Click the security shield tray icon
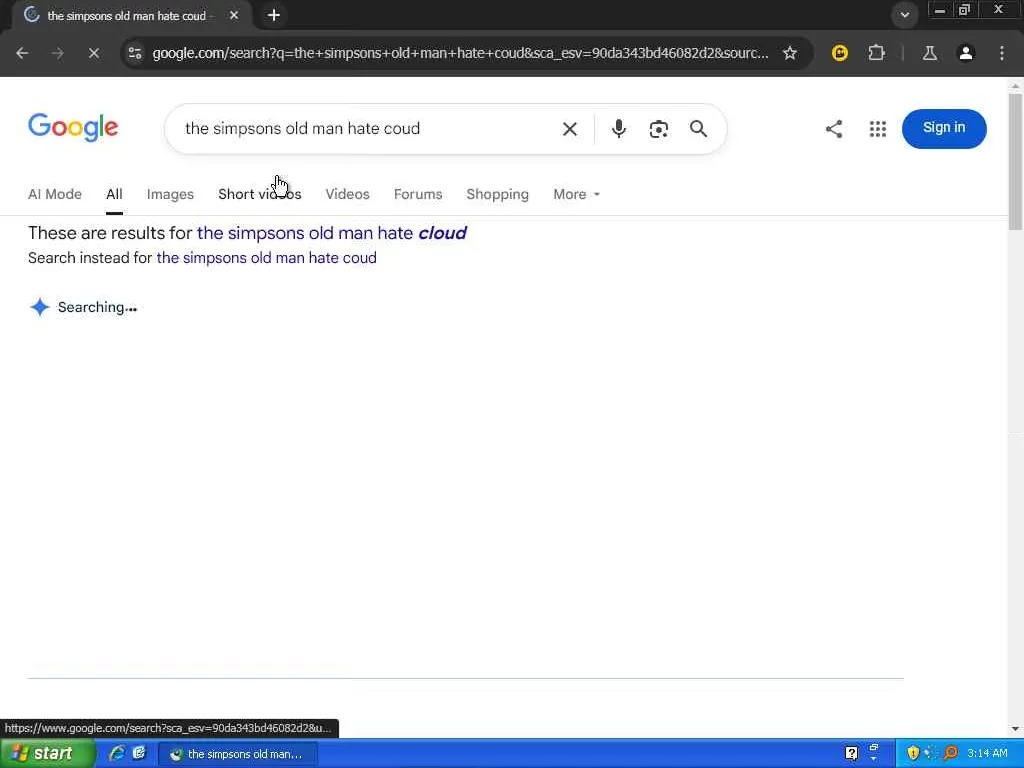Screen dimensions: 1024x768 click(913, 754)
